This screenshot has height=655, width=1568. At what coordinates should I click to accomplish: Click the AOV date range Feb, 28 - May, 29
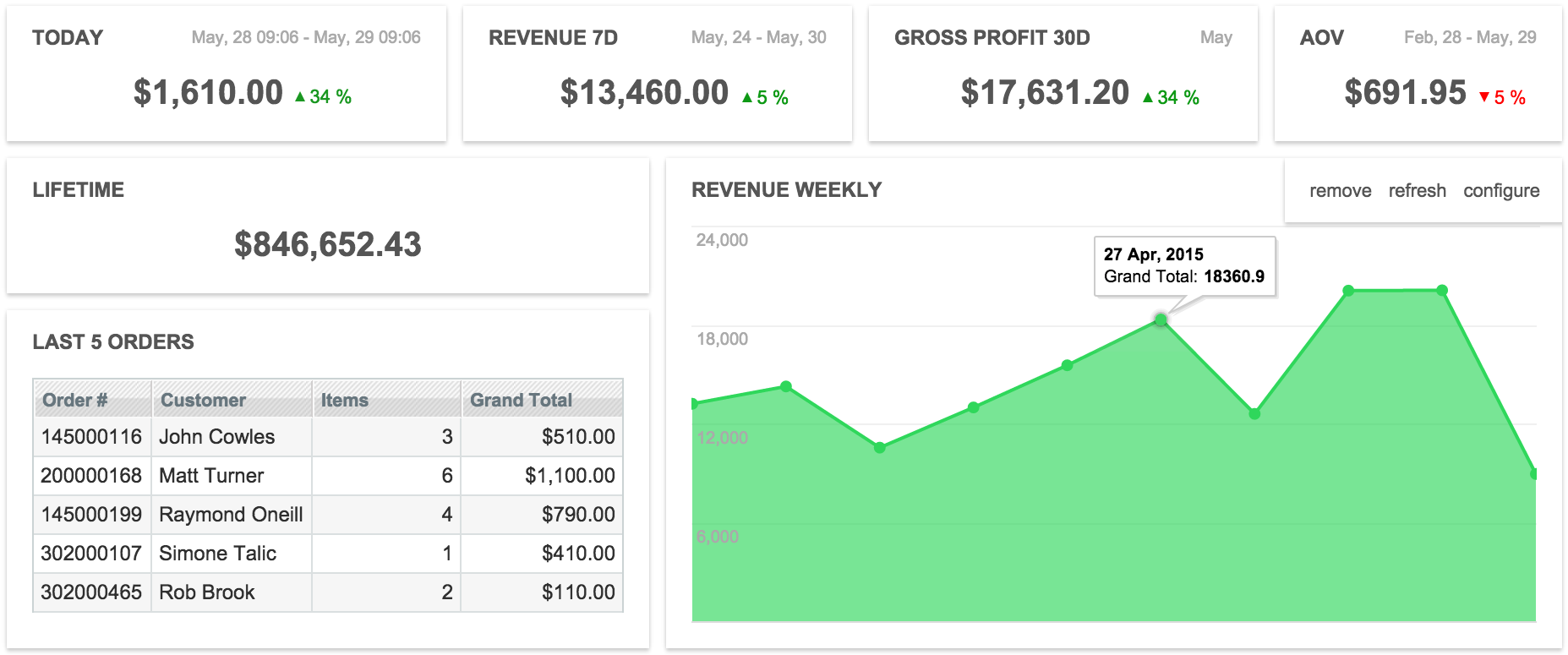click(x=1470, y=38)
